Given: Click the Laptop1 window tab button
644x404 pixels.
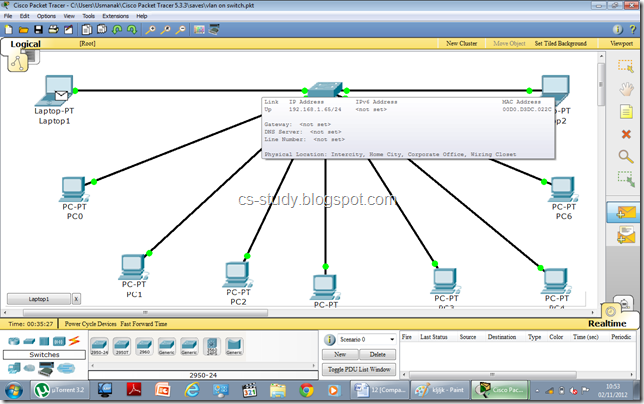Looking at the screenshot, I should [x=39, y=299].
